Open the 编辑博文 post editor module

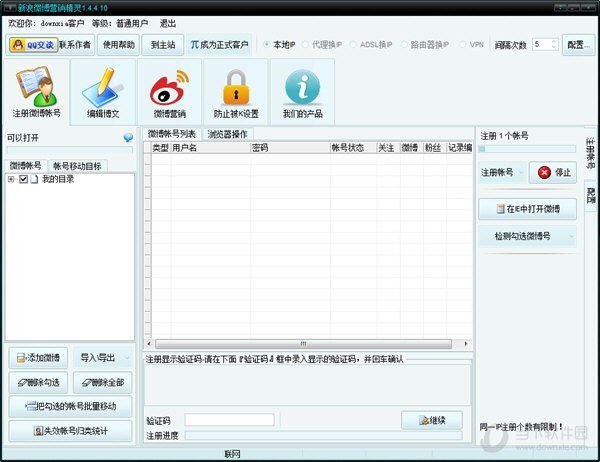click(x=103, y=92)
